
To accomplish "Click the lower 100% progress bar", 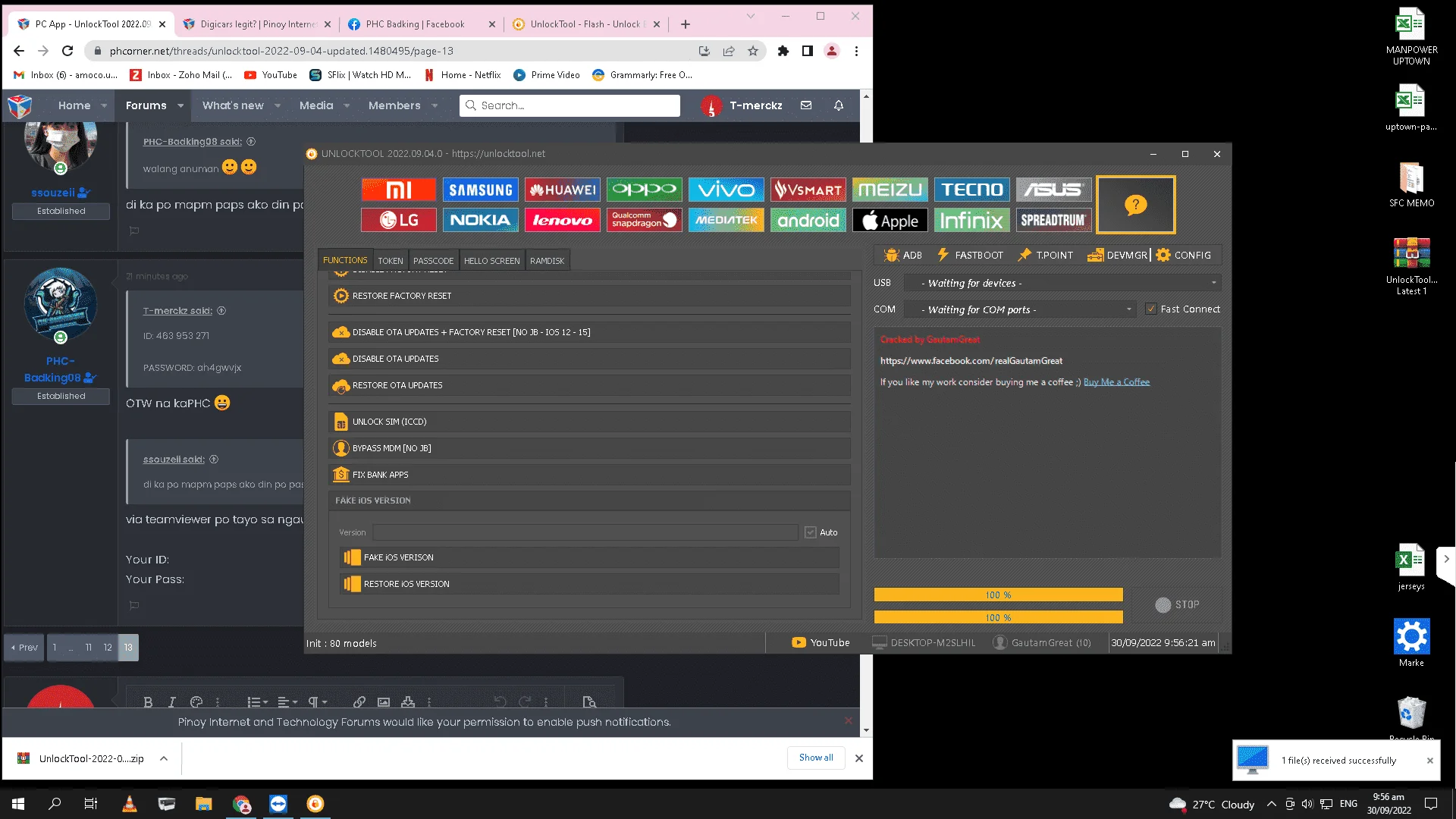I will coord(998,617).
